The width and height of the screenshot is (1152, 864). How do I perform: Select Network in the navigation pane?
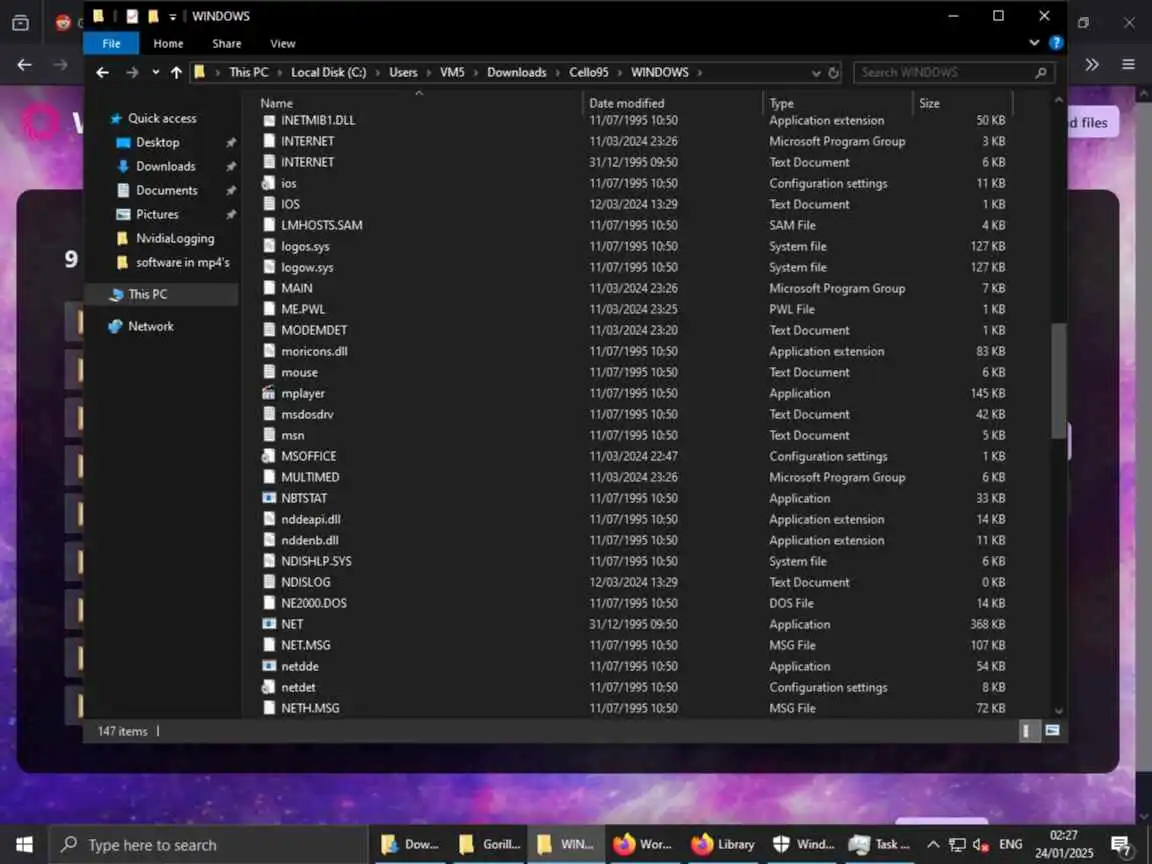tap(151, 326)
